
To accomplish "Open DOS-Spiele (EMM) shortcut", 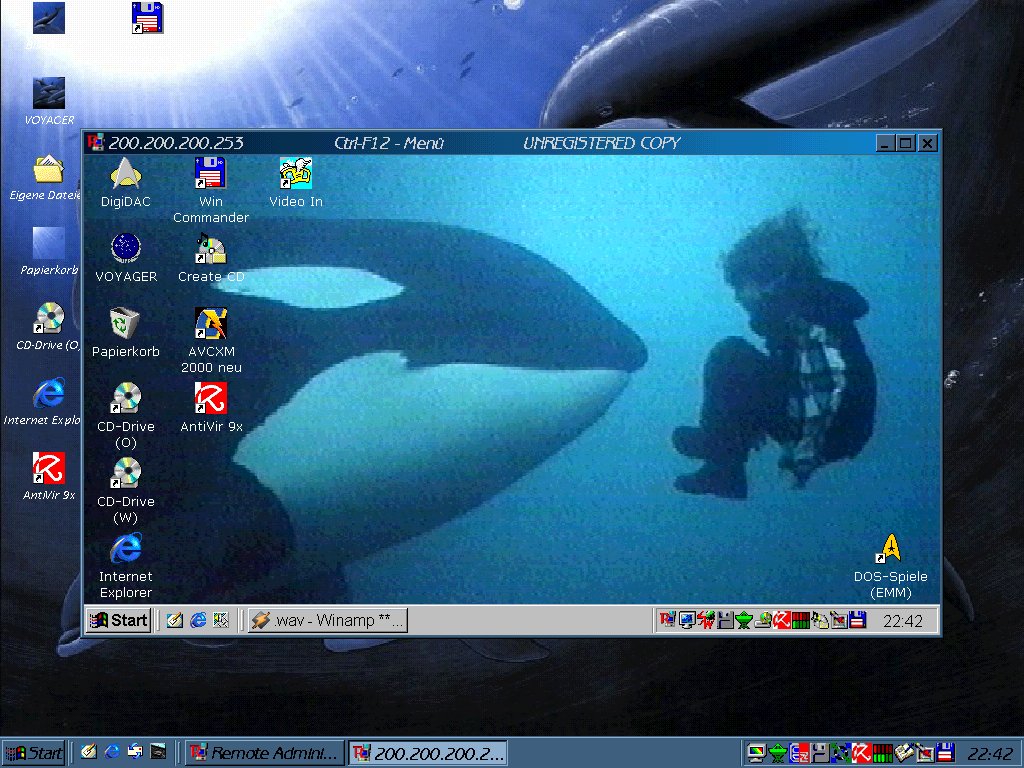I will (x=890, y=549).
